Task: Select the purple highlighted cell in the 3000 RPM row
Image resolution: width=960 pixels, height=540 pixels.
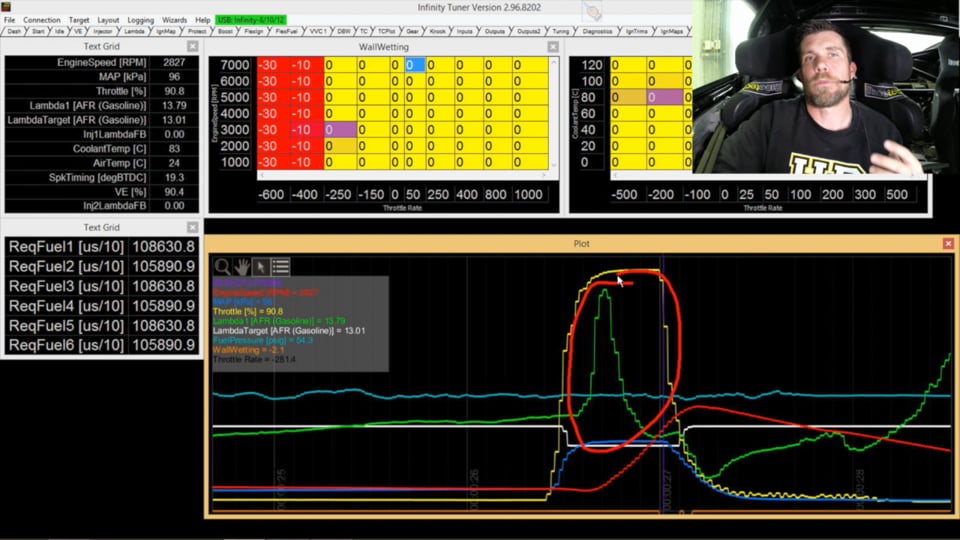Action: point(340,130)
